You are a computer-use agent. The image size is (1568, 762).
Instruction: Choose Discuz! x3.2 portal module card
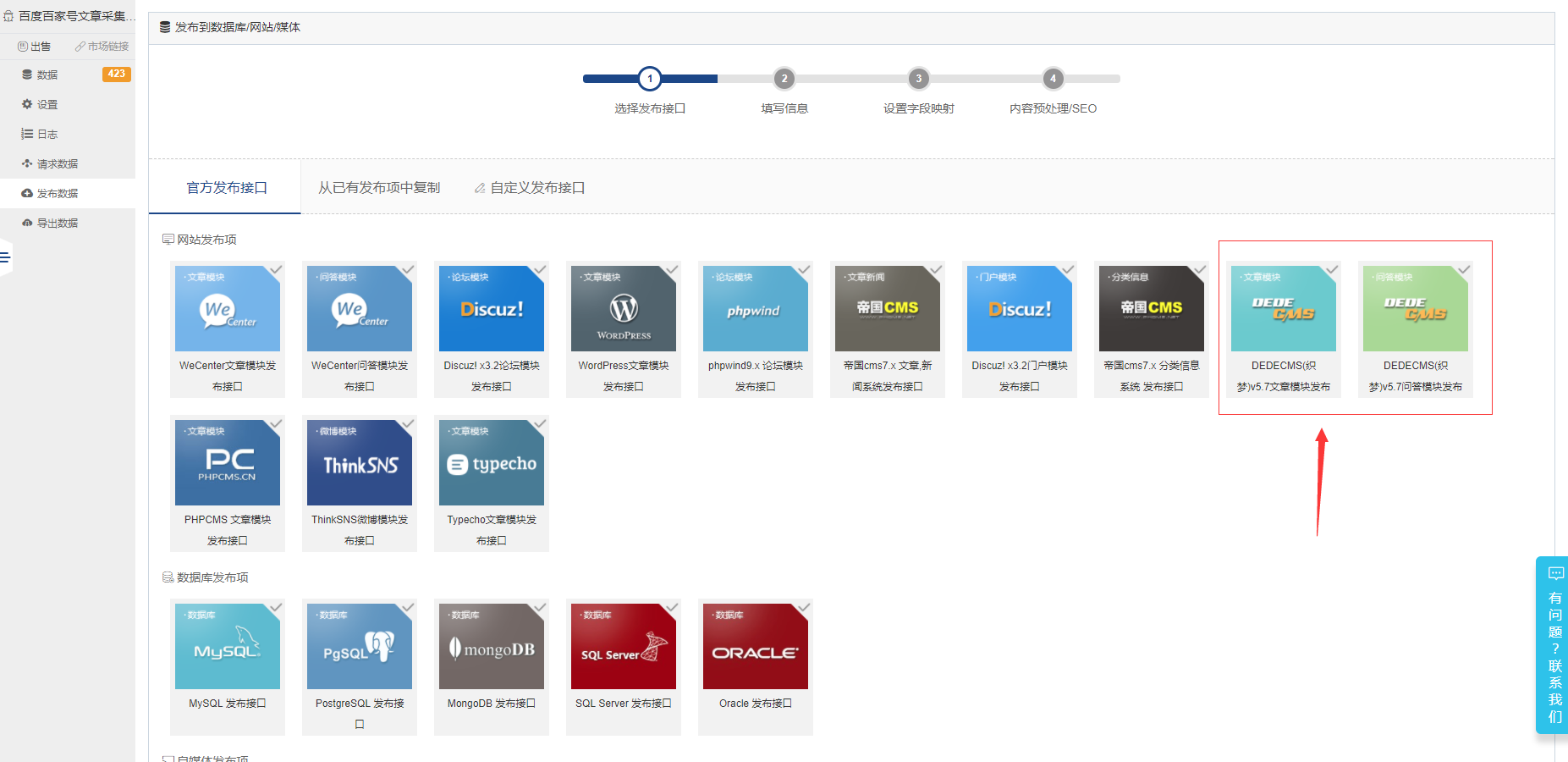[x=1020, y=329]
